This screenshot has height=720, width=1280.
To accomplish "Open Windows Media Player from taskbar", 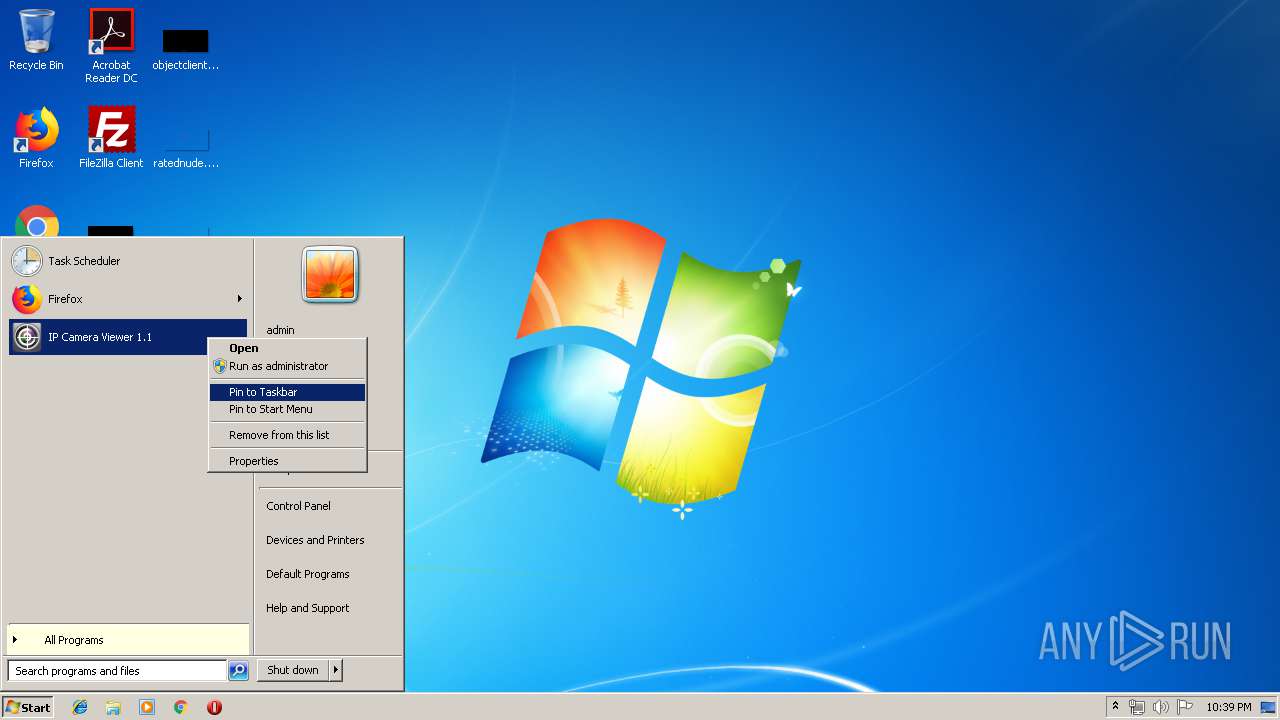I will pyautogui.click(x=147, y=707).
